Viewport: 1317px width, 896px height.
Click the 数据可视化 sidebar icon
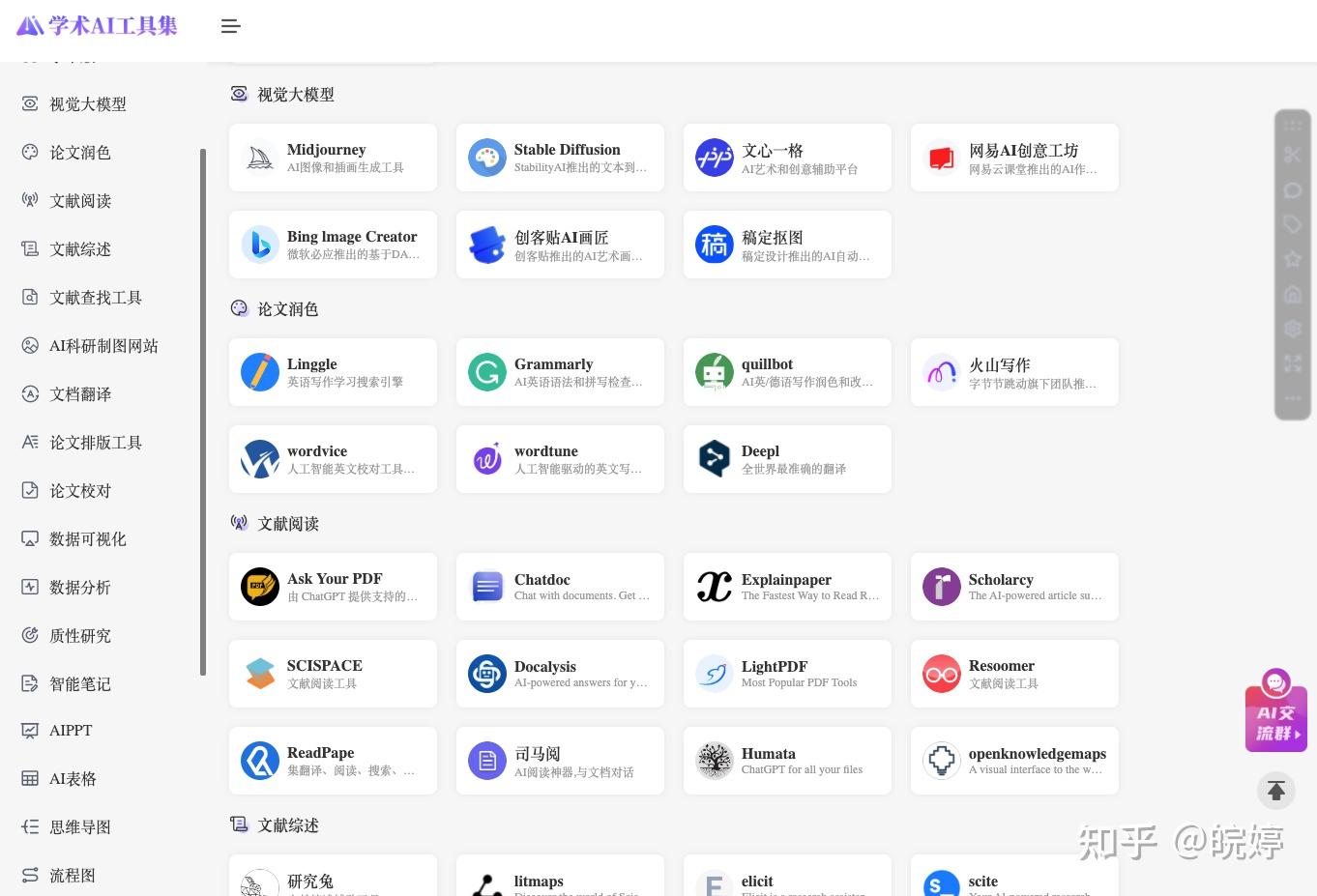(30, 538)
